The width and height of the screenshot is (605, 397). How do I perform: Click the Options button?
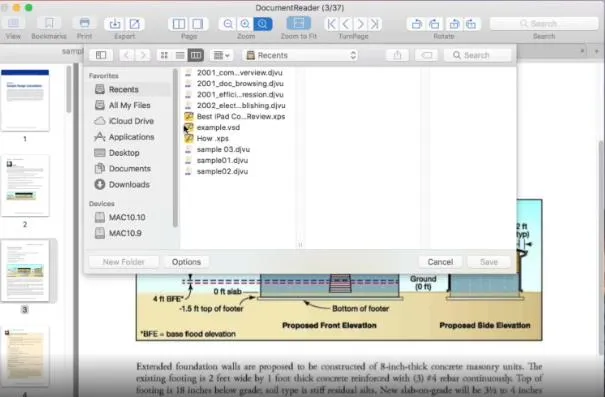click(x=186, y=262)
